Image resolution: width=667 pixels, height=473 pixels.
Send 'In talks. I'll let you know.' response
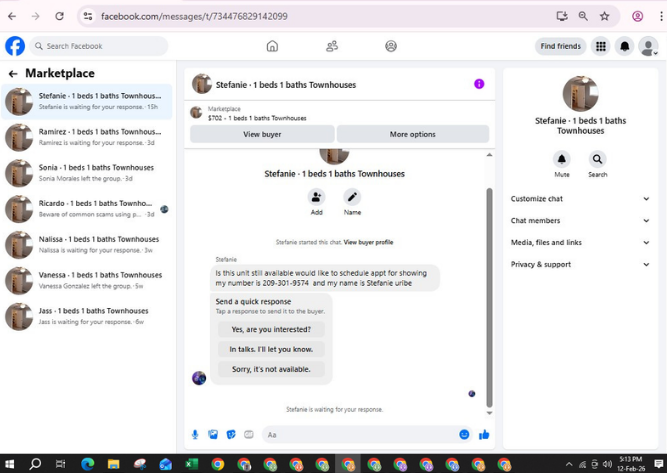pyautogui.click(x=271, y=349)
